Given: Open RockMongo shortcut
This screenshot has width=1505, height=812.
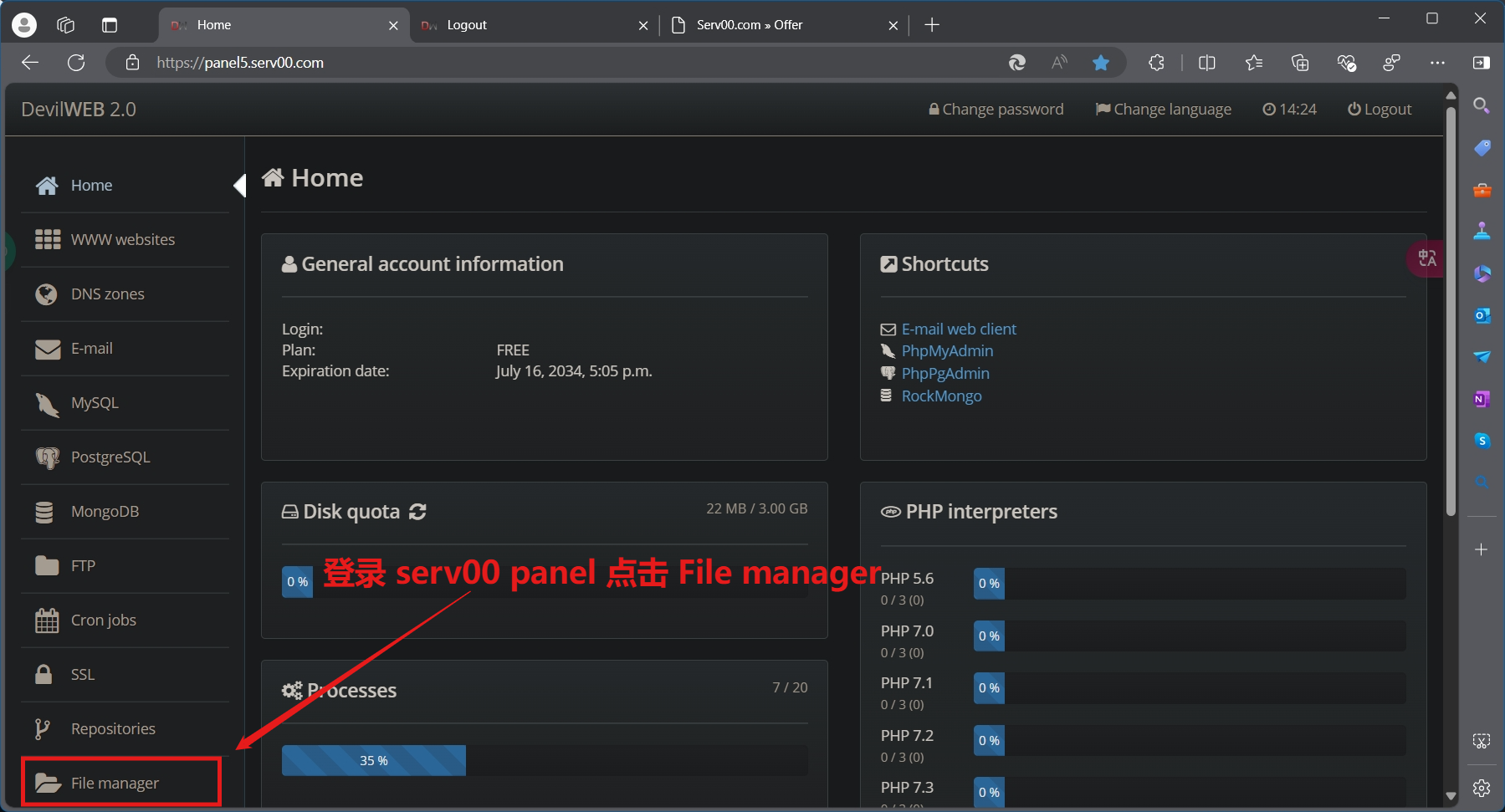Looking at the screenshot, I should coord(941,396).
